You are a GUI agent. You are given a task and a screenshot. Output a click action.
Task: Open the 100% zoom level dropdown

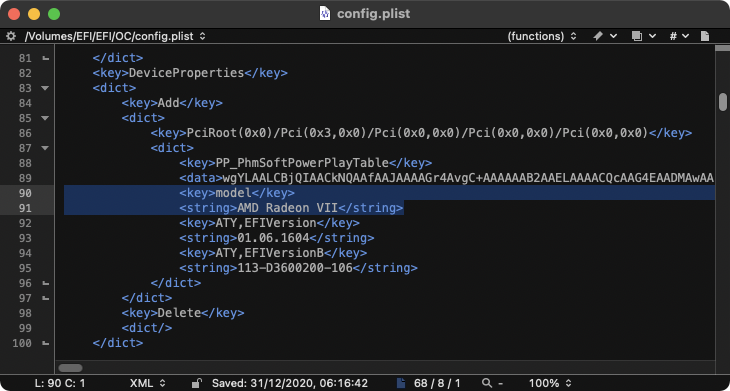[550, 383]
